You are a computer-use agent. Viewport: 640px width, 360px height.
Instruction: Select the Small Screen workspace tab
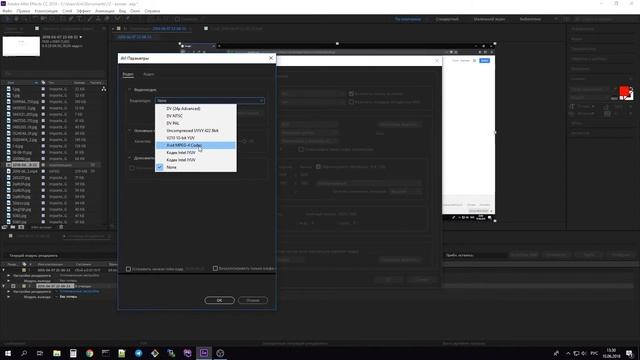(x=489, y=19)
